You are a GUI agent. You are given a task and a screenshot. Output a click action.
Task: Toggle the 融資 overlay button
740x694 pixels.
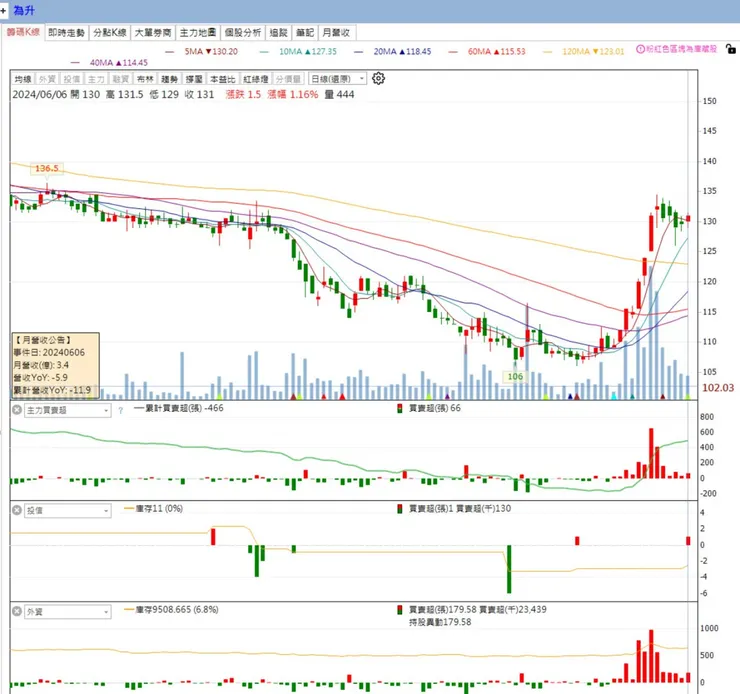[121, 79]
